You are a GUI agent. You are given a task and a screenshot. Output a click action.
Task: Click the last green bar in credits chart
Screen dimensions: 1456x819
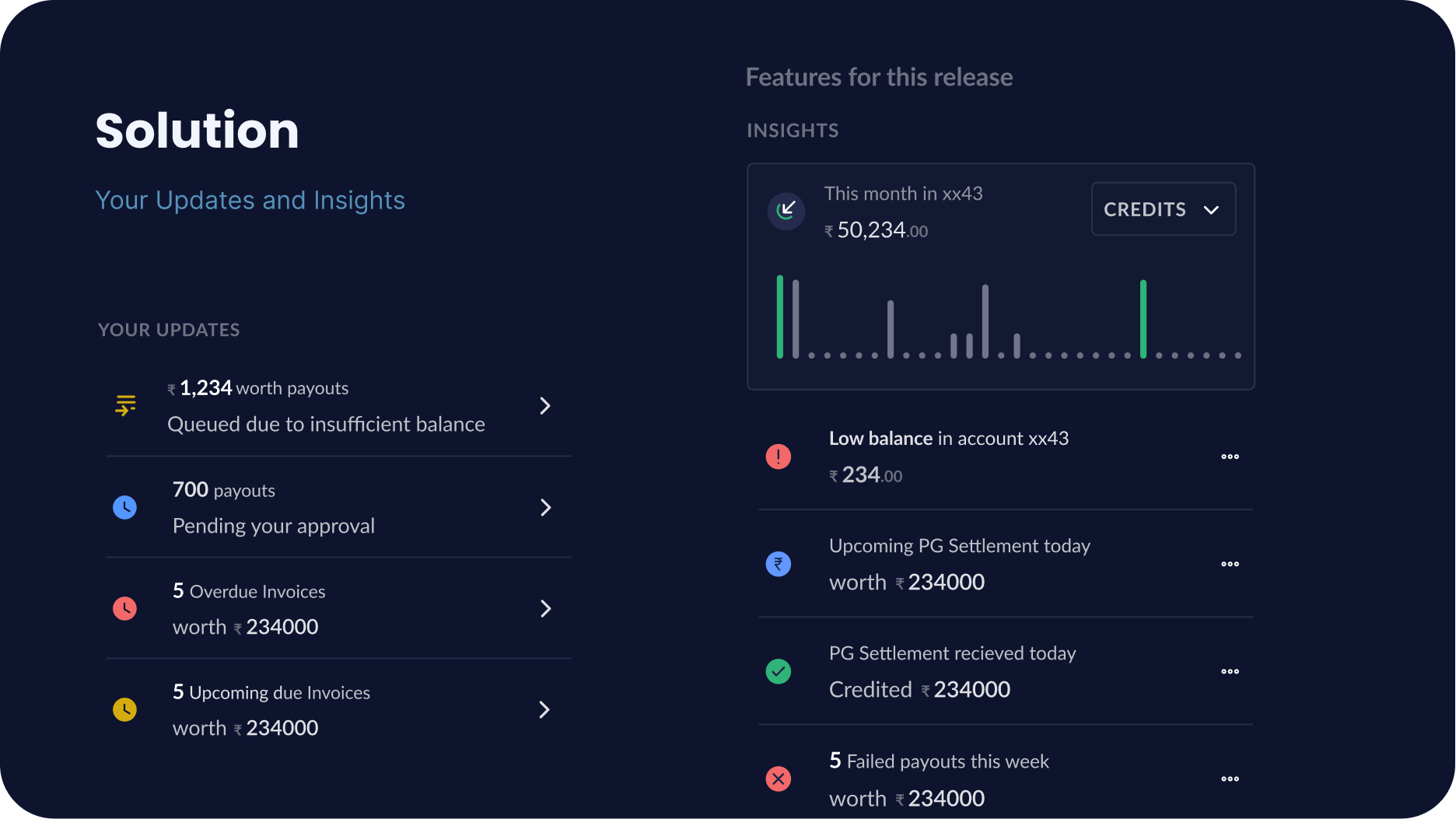[1143, 319]
